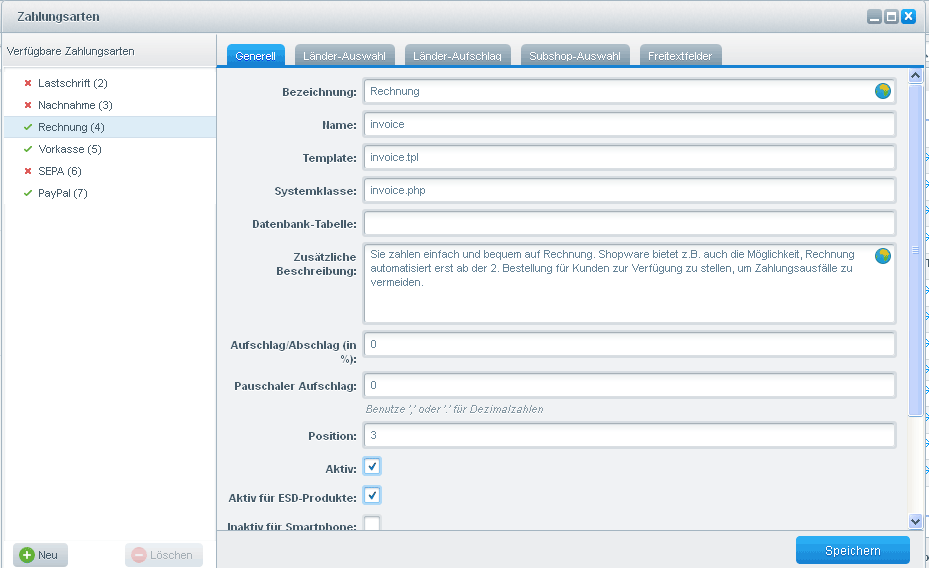Viewport: 929px width, 568px height.
Task: Click the Verfügbare Zahlungsarten panel header
Action: point(110,51)
